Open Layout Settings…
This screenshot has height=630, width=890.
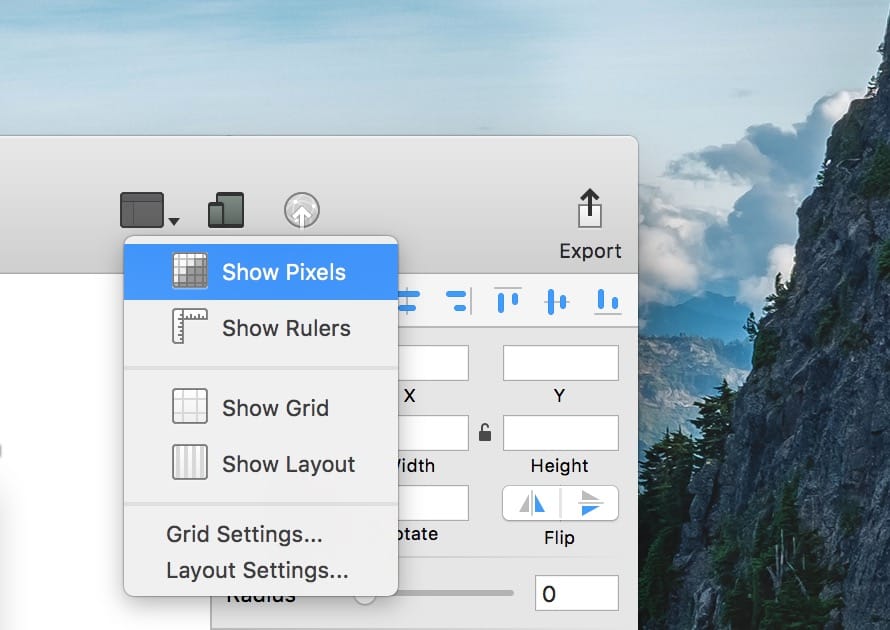[257, 570]
